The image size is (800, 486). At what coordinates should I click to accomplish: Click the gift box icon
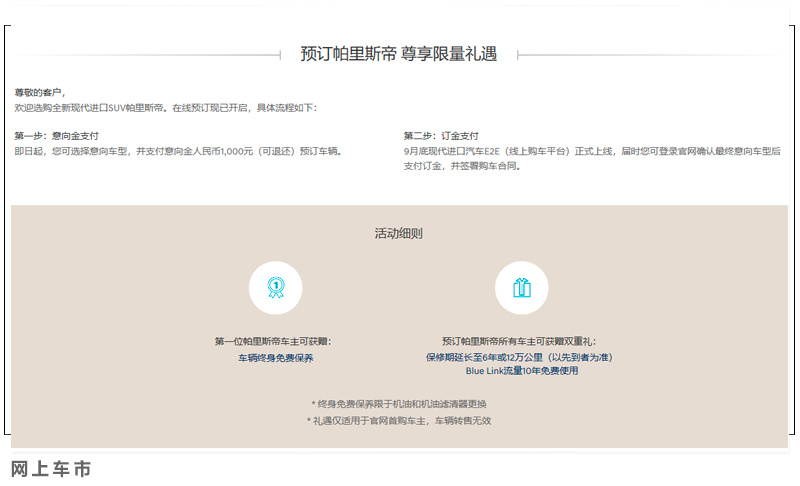521,288
